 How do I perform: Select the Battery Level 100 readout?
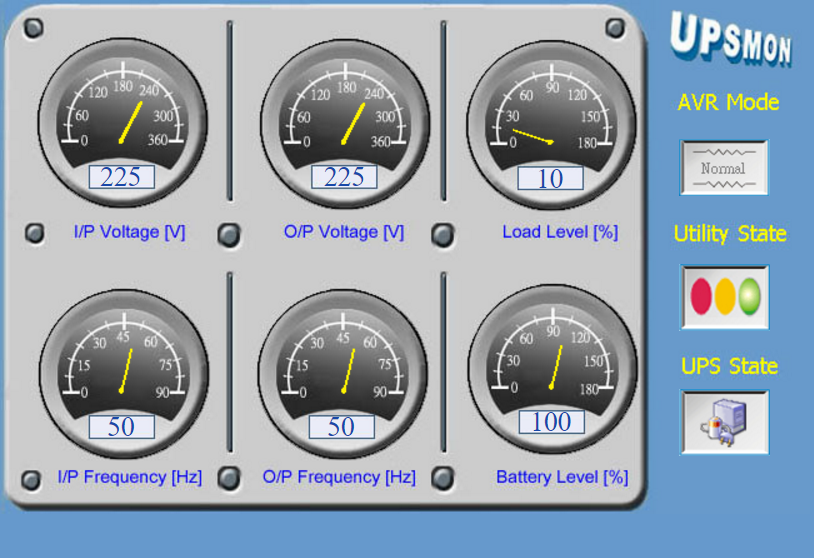pyautogui.click(x=552, y=421)
